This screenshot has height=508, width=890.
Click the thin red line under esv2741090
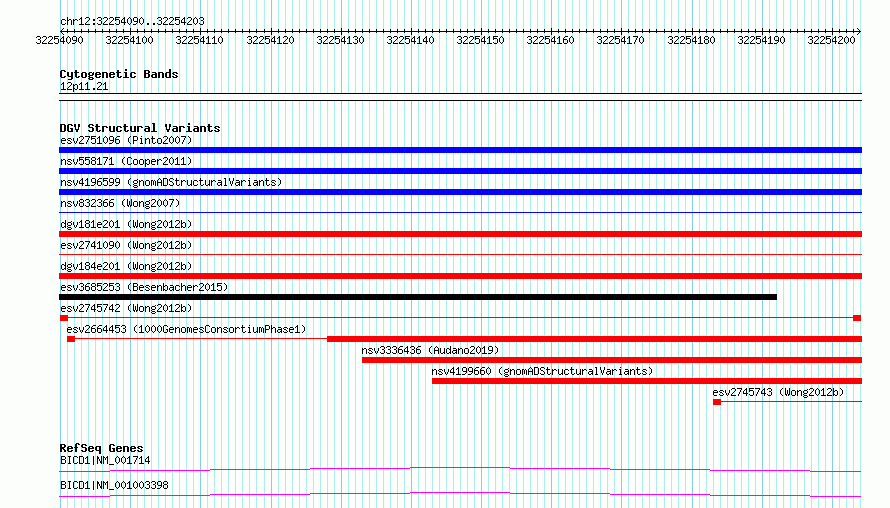point(460,254)
